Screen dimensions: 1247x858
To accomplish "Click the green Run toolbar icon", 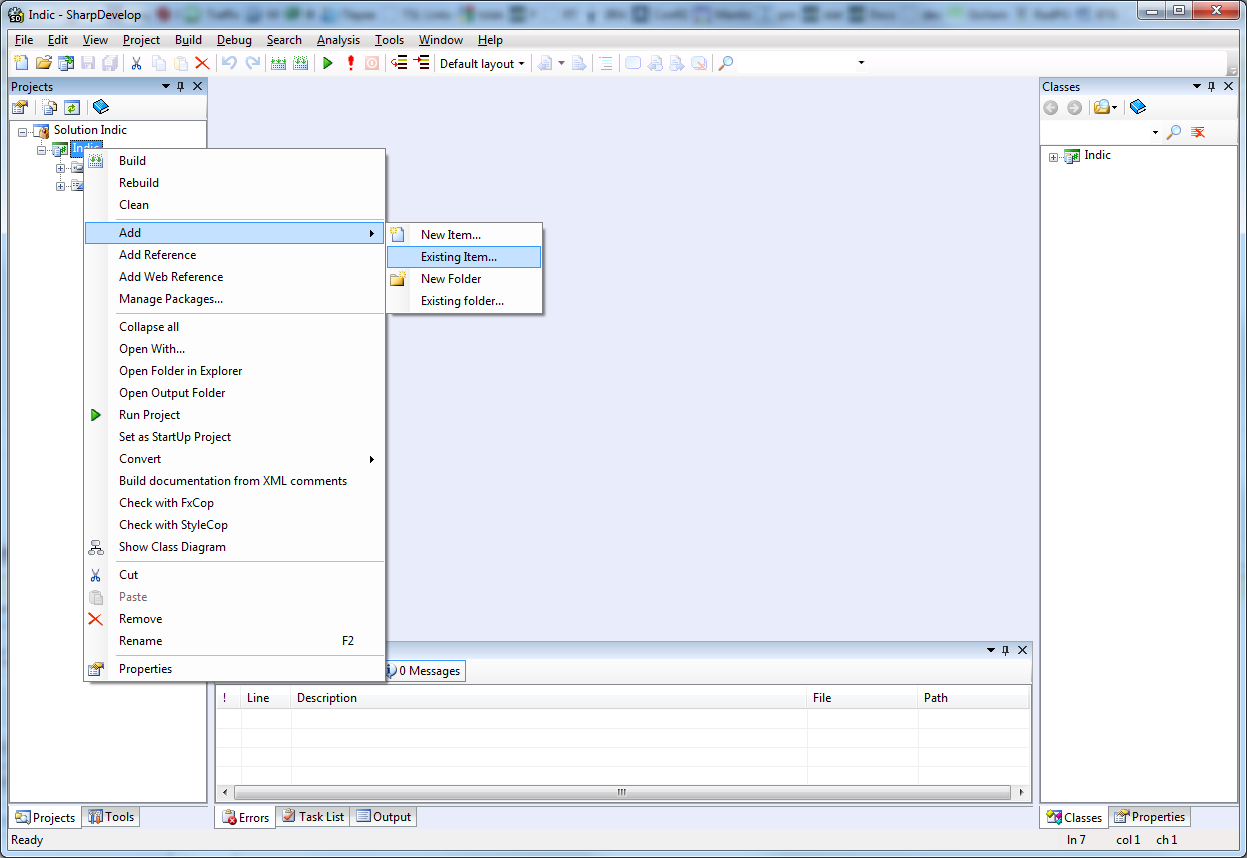I will coord(327,63).
